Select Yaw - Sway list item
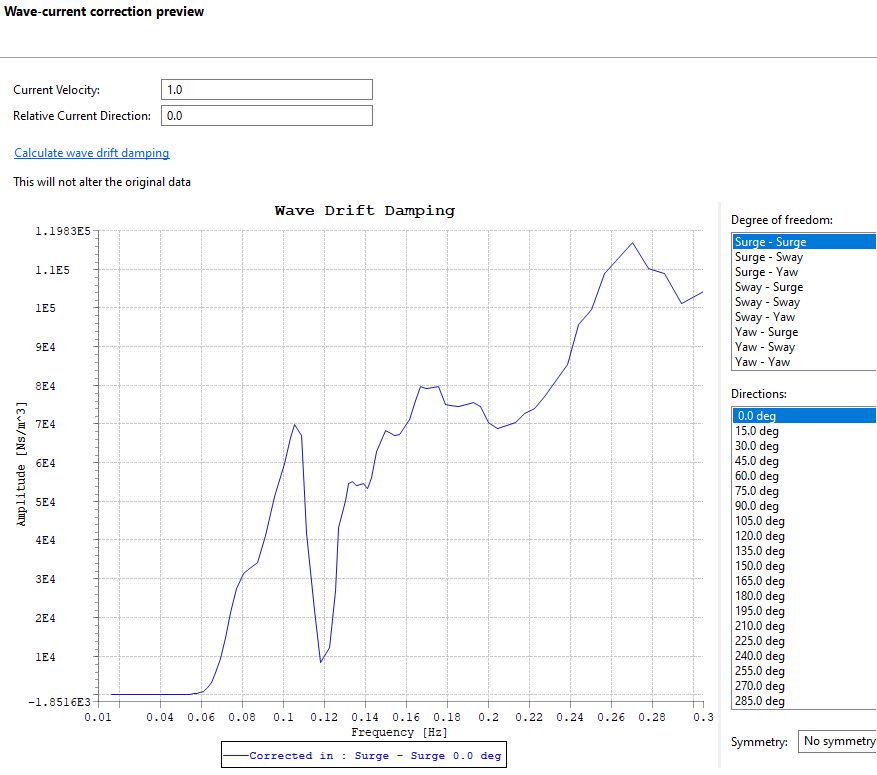Image resolution: width=877 pixels, height=775 pixels. pos(765,347)
